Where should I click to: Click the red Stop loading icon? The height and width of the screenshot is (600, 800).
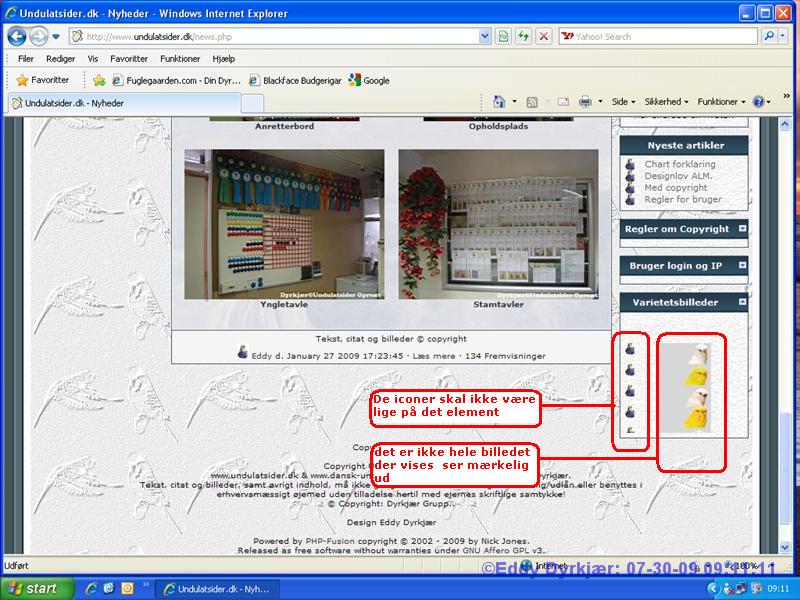pyautogui.click(x=544, y=37)
